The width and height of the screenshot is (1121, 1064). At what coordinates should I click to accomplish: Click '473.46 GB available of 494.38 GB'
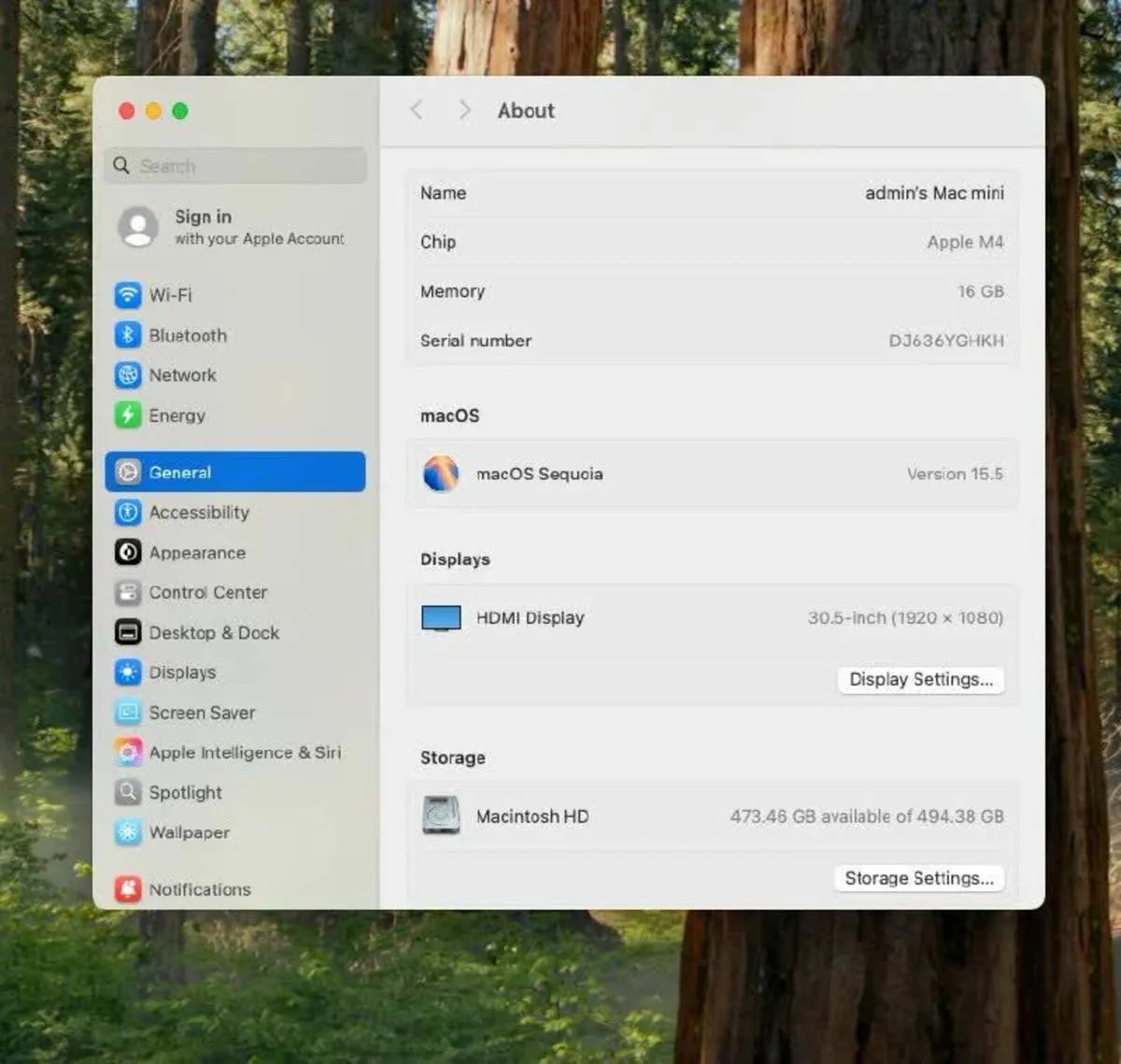(867, 816)
